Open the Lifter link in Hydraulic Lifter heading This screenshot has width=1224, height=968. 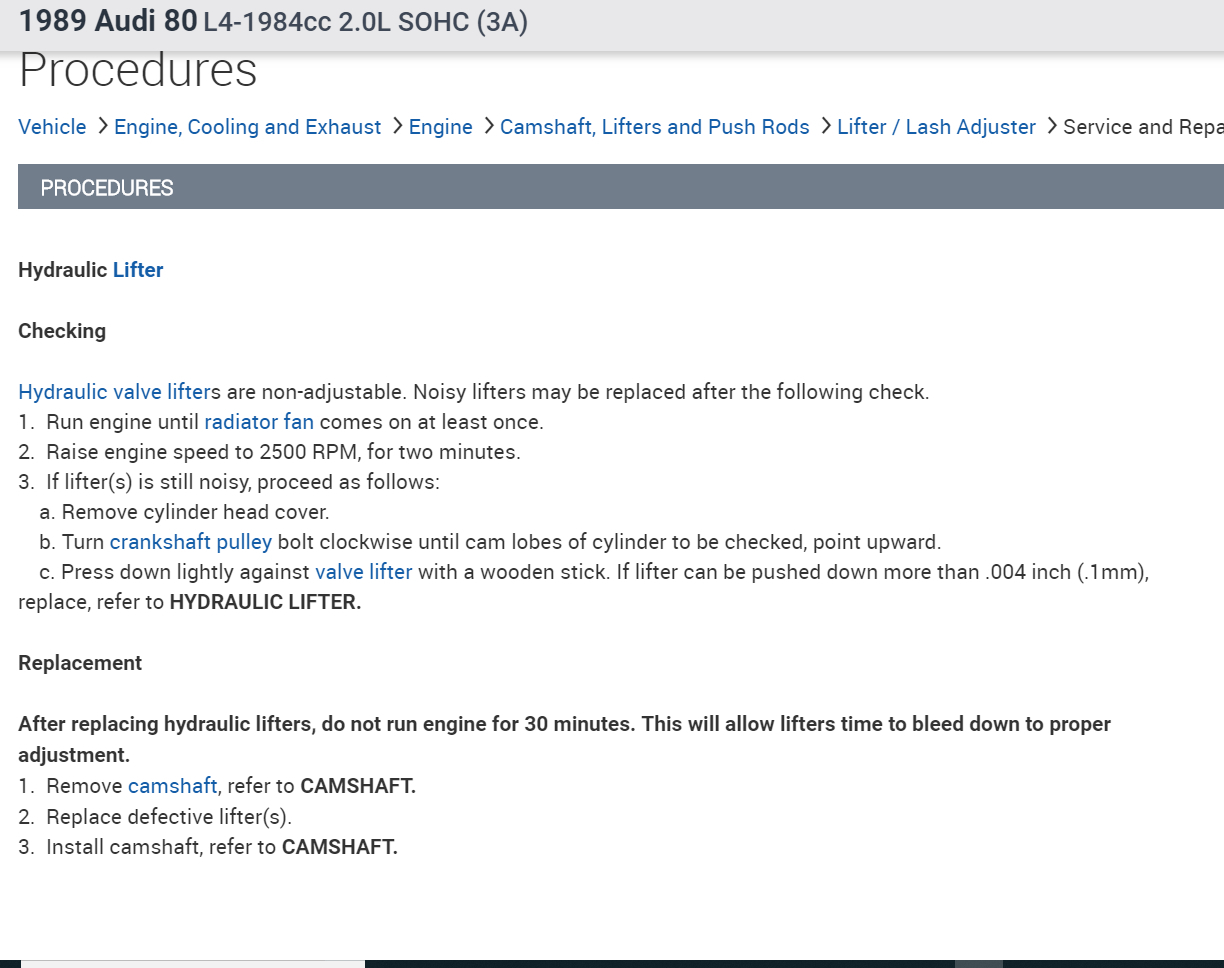(138, 270)
